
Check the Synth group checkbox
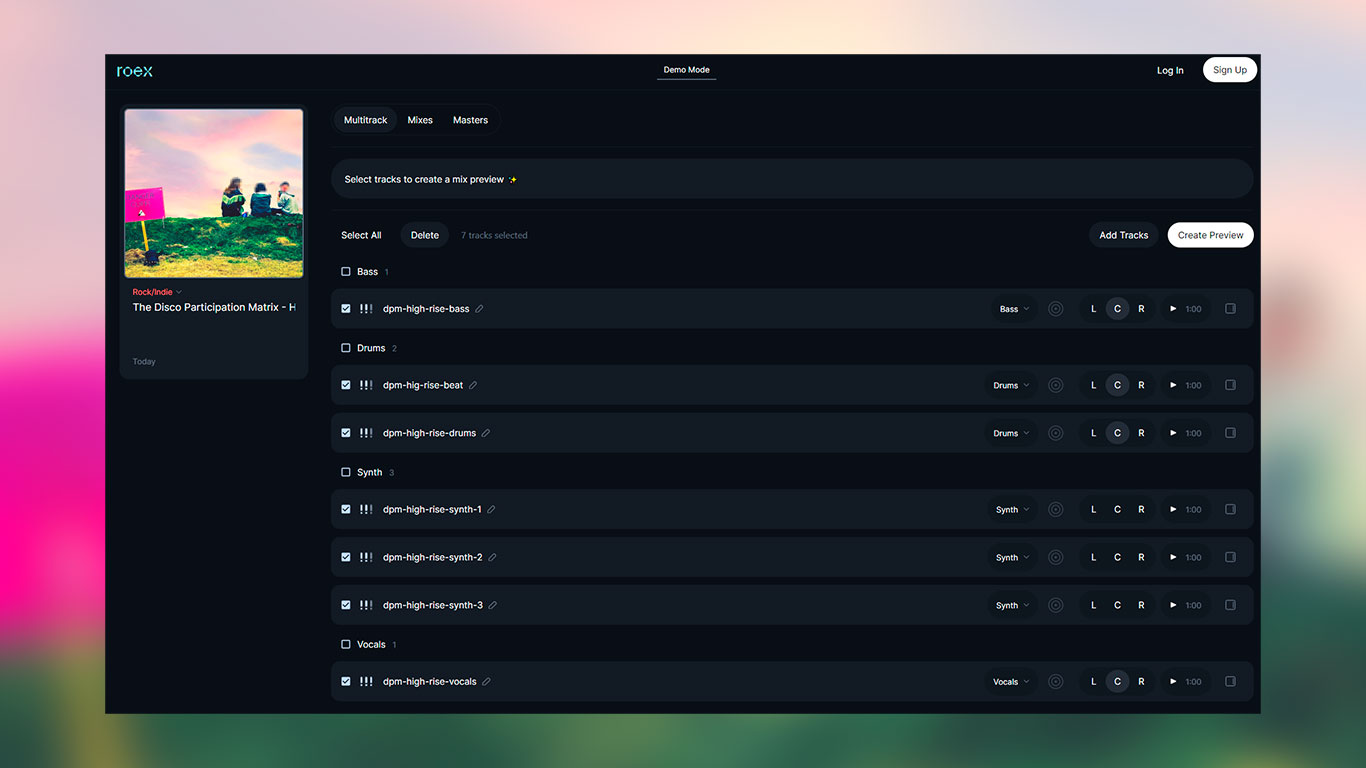pyautogui.click(x=346, y=472)
